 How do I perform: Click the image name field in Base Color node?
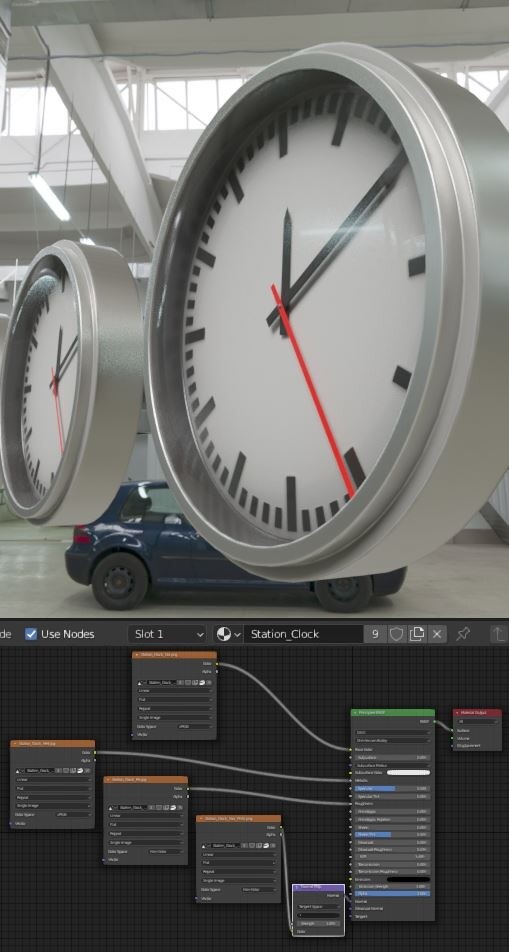pos(161,682)
